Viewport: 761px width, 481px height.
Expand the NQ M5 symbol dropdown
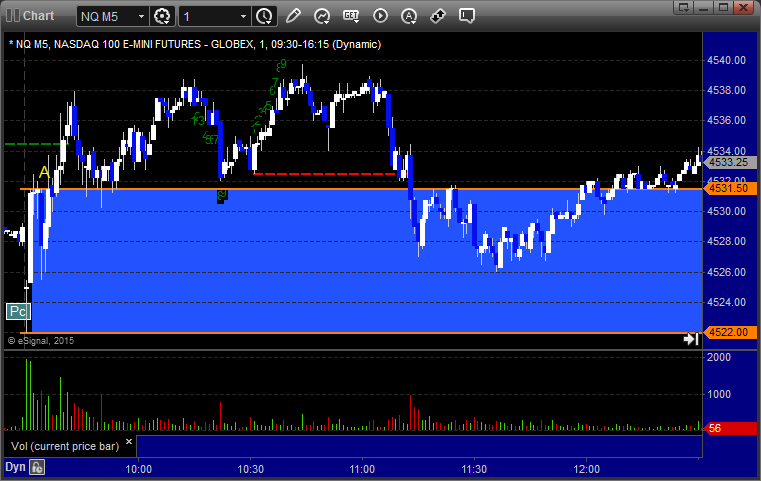click(x=141, y=17)
